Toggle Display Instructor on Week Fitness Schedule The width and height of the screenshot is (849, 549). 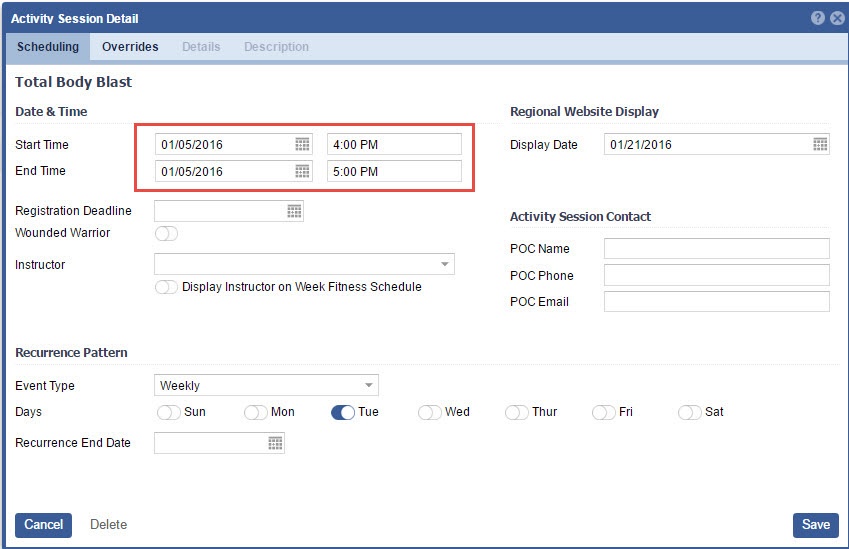pos(166,287)
